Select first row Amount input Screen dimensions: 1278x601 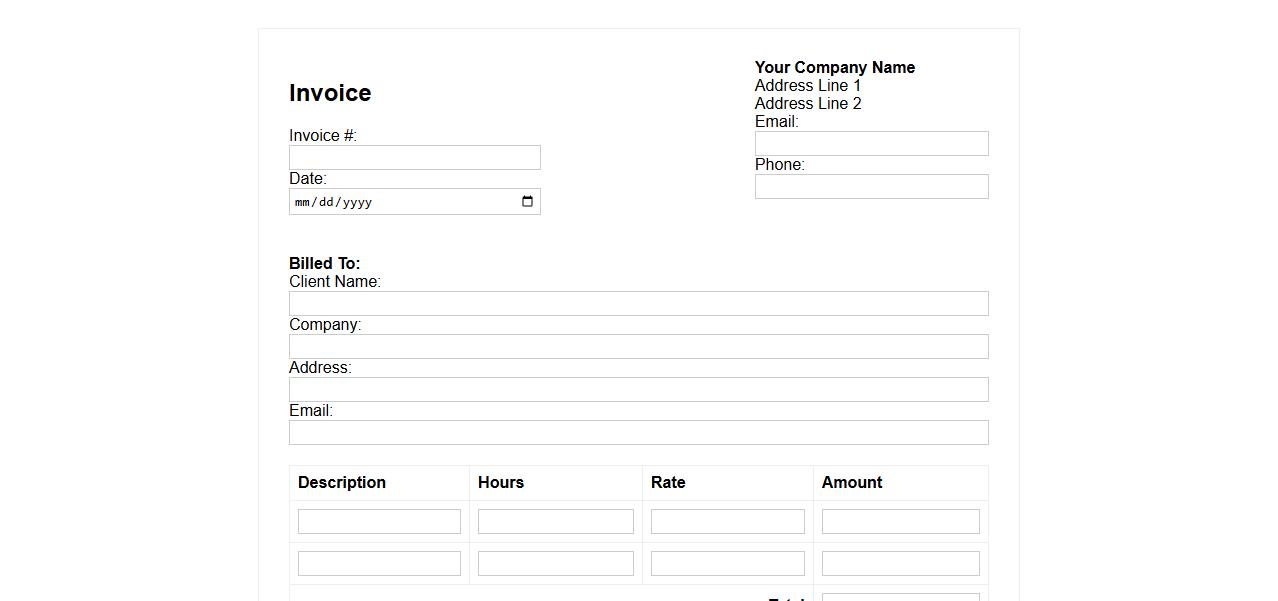pos(900,521)
